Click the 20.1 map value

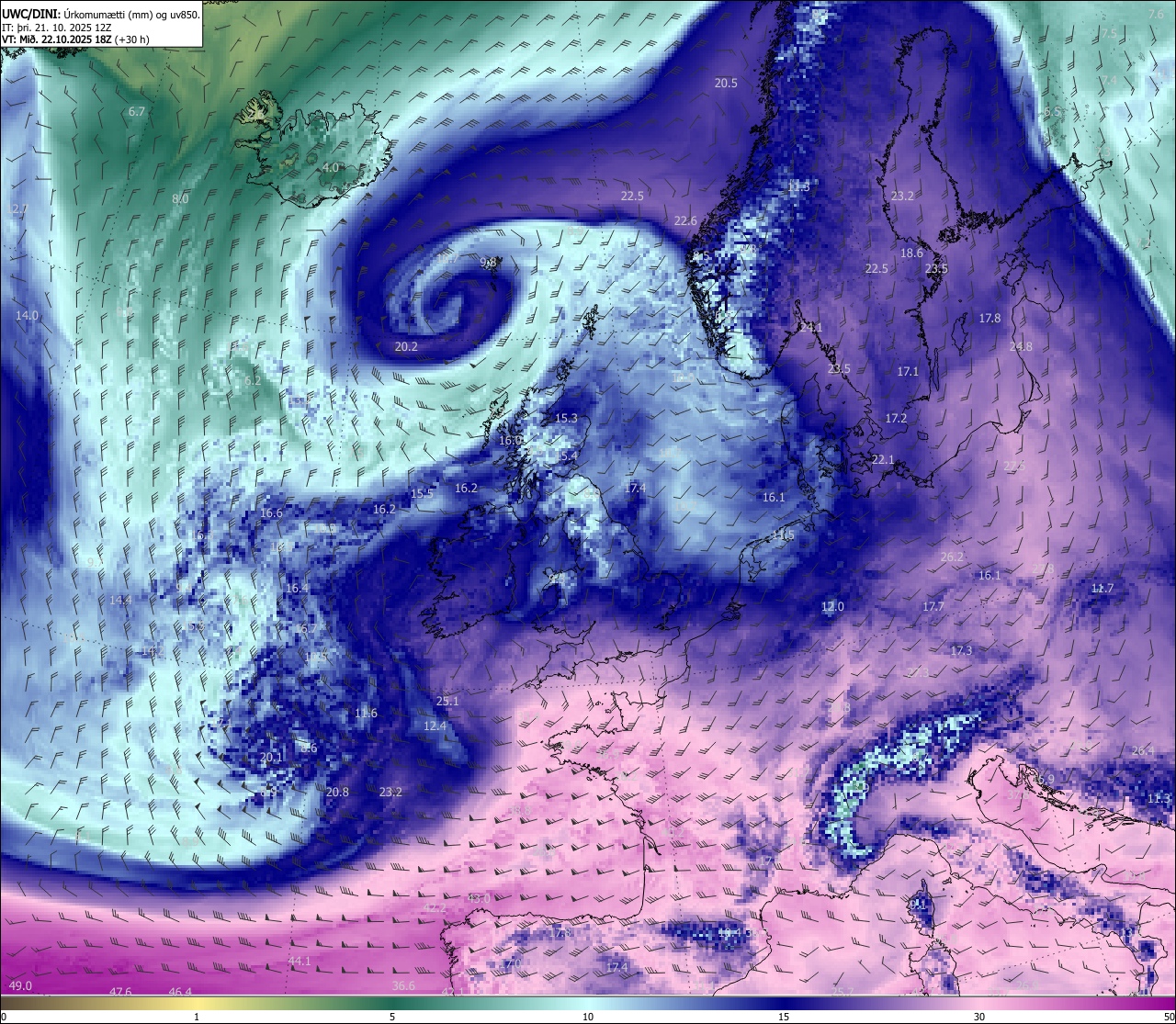(271, 757)
